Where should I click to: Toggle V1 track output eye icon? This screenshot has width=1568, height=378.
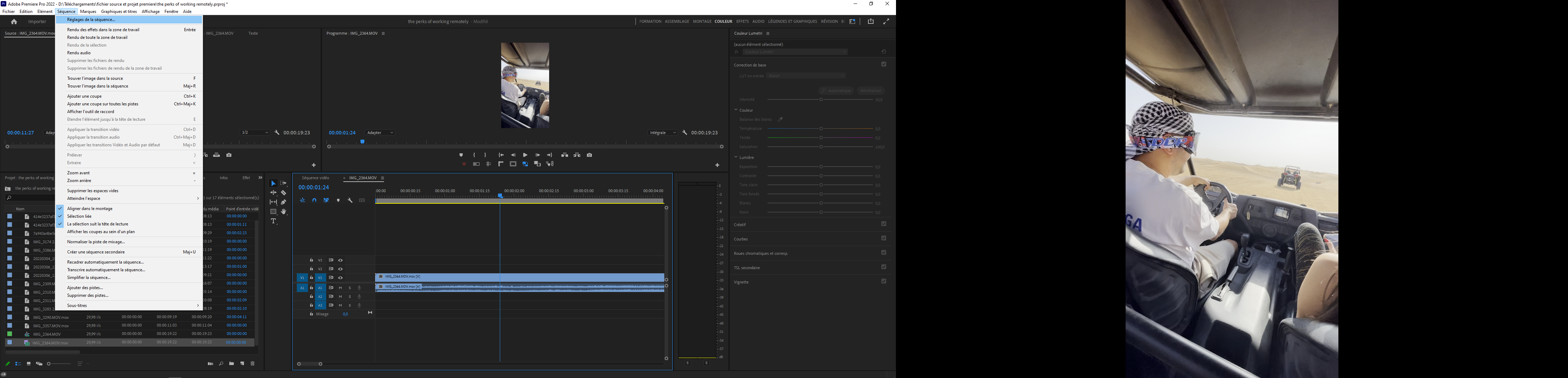[340, 278]
